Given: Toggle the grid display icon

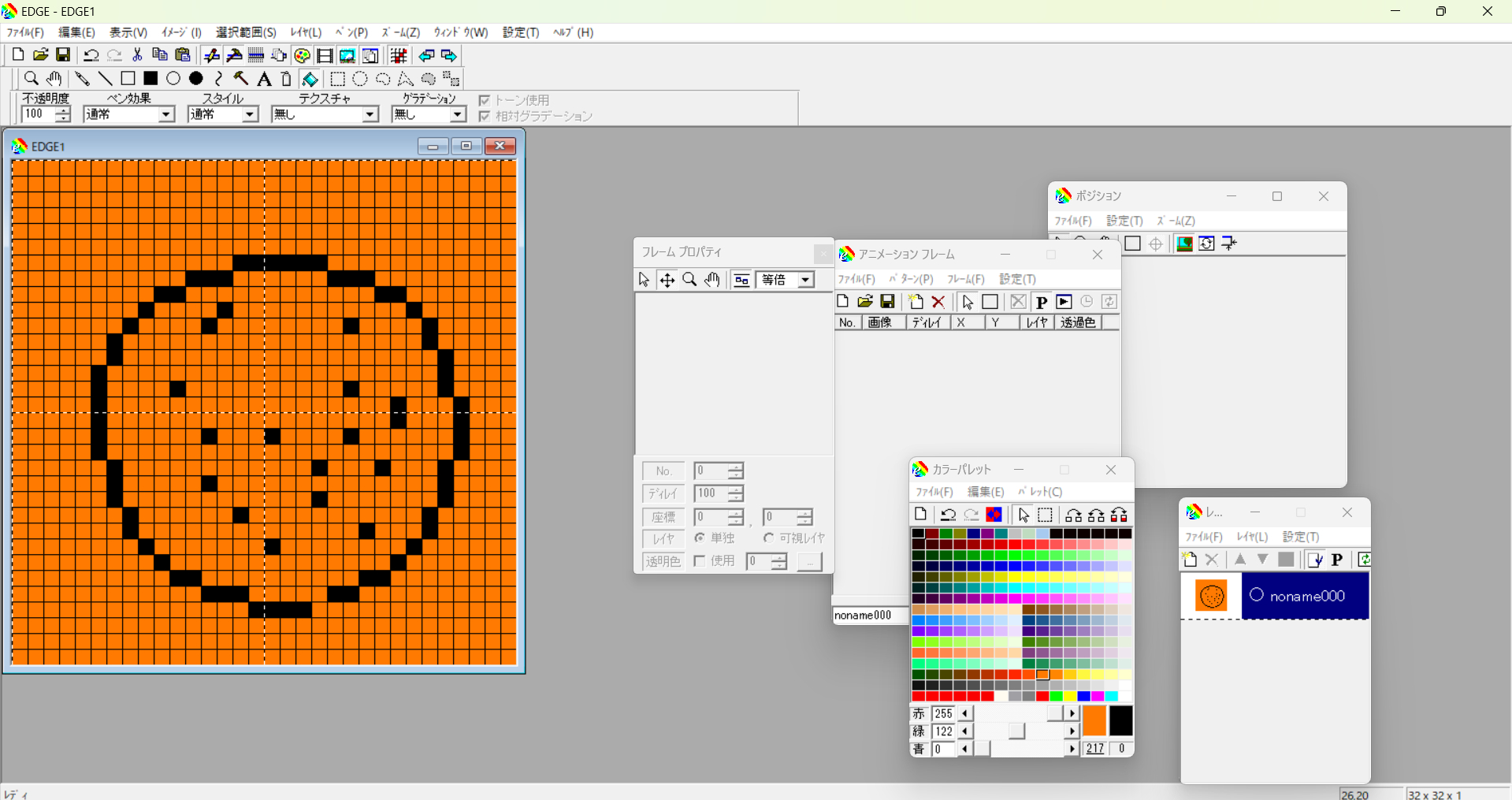Looking at the screenshot, I should click(x=399, y=56).
